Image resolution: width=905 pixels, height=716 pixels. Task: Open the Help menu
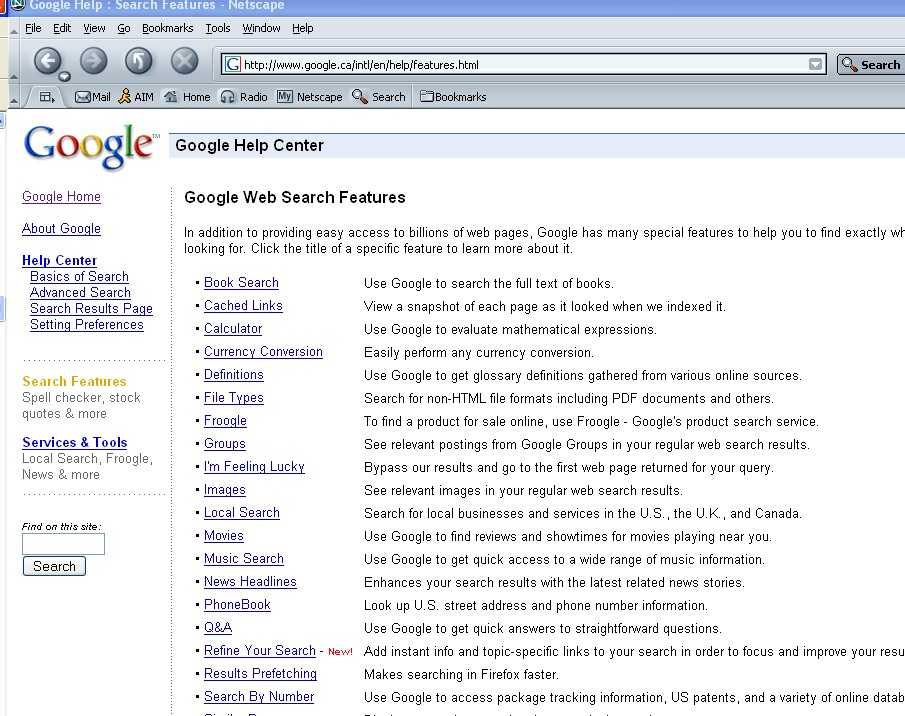302,28
